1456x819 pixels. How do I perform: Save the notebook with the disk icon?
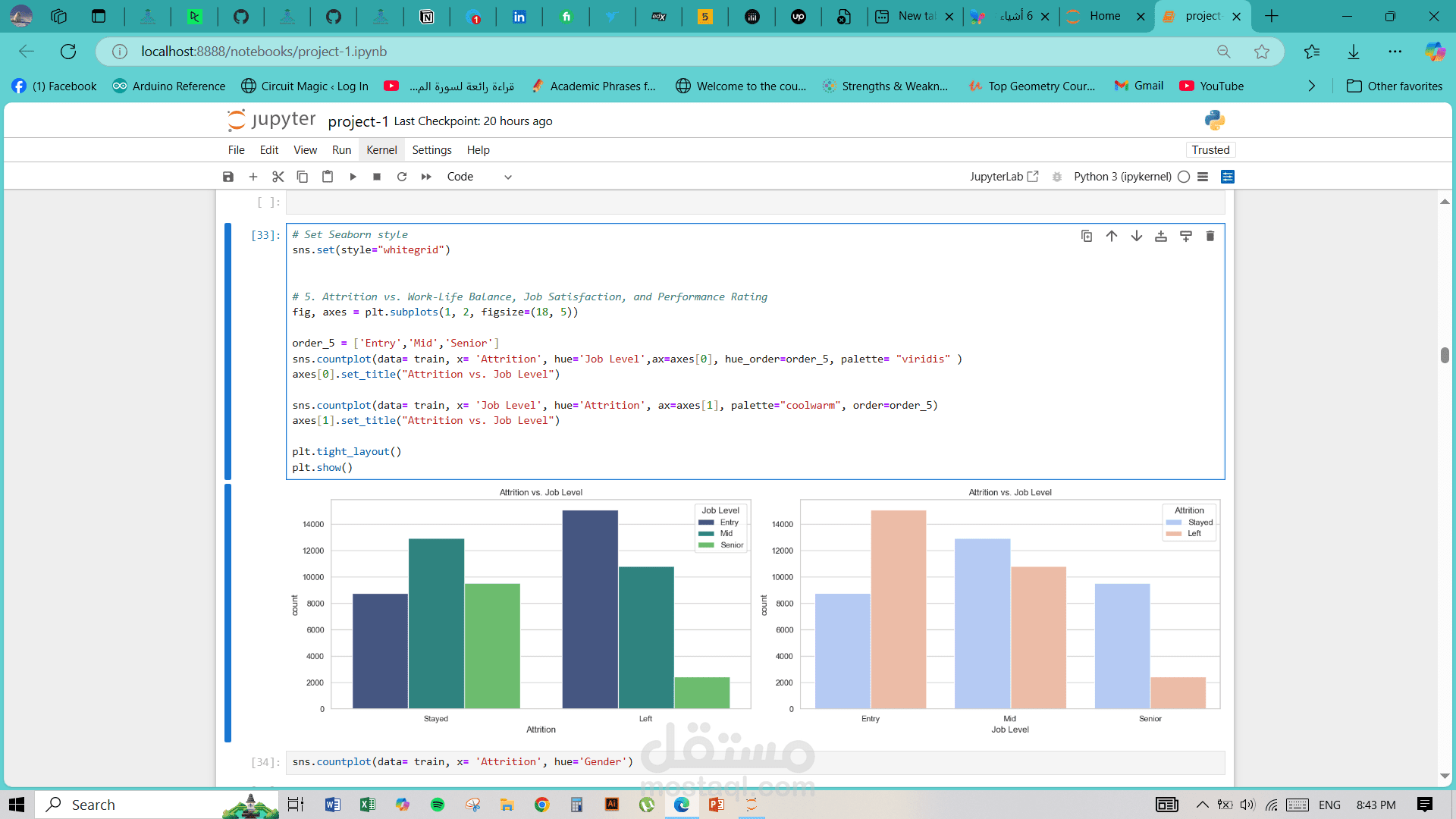[x=228, y=177]
